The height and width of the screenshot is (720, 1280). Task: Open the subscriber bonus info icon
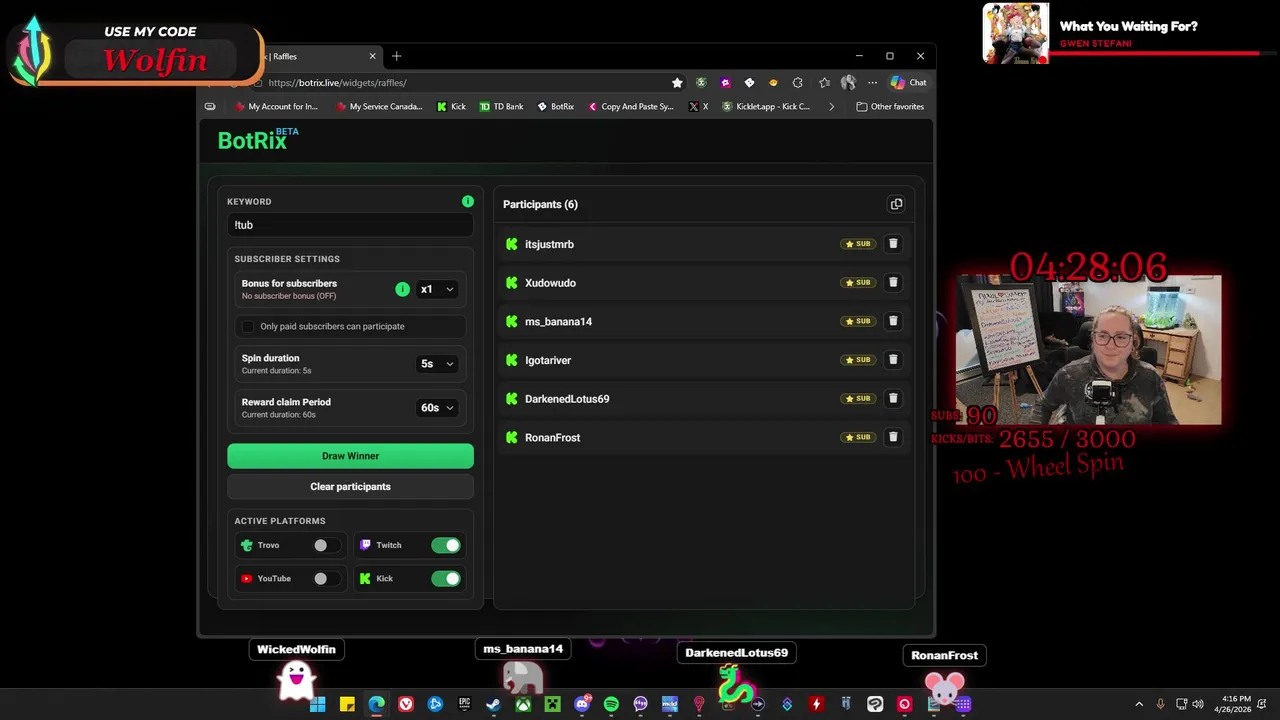pos(402,289)
